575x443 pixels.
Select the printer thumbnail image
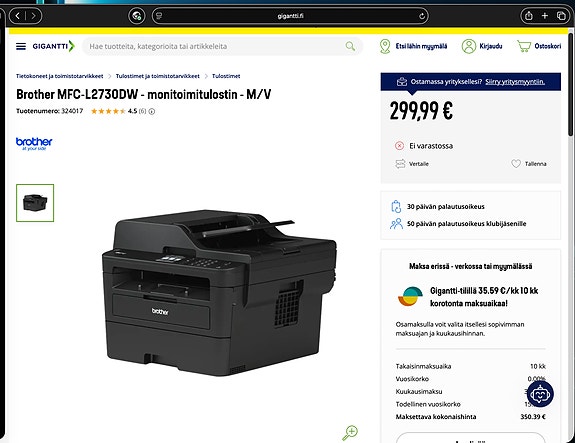coord(35,203)
